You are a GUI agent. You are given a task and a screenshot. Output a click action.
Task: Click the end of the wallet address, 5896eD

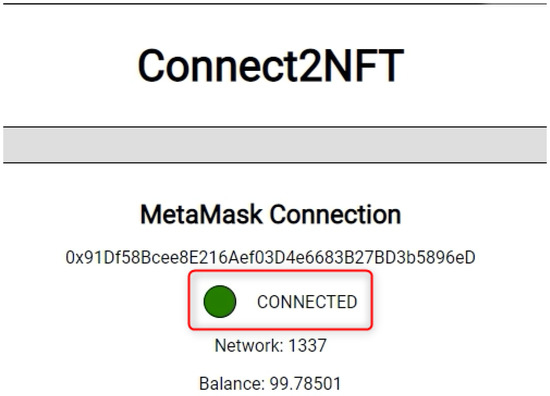click(444, 257)
